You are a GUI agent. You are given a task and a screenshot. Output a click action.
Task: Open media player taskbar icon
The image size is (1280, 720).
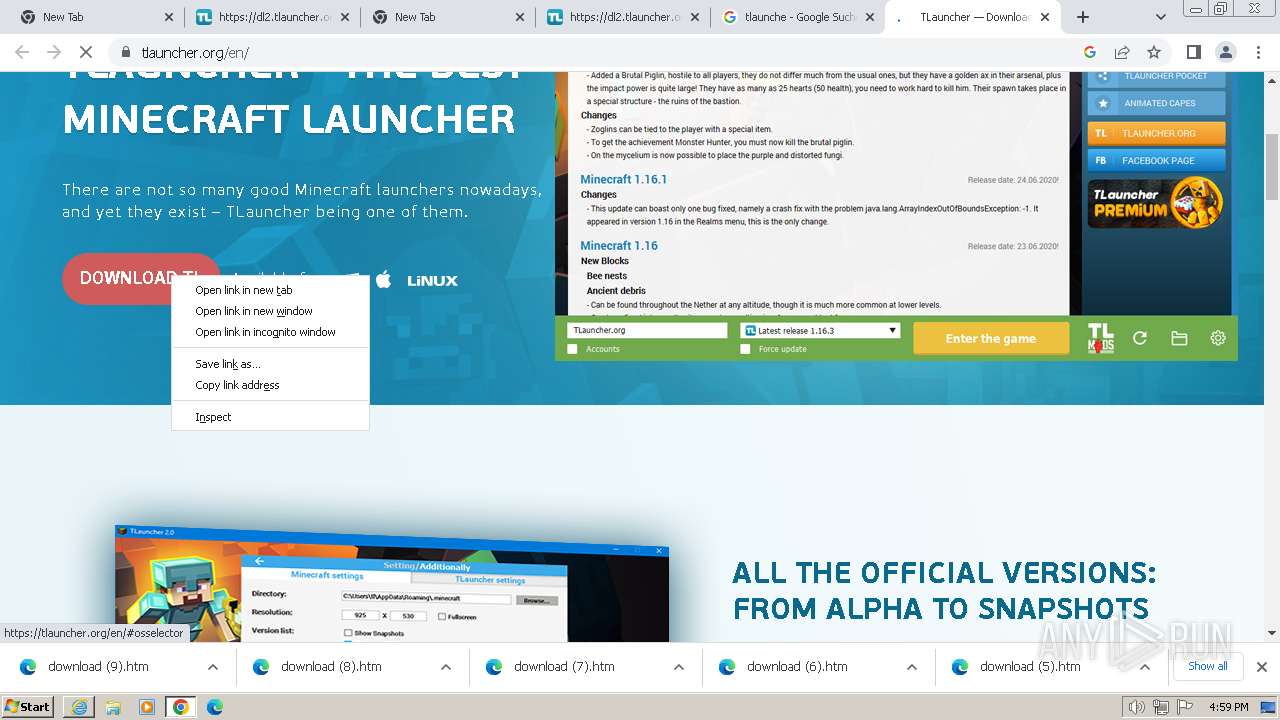(147, 707)
